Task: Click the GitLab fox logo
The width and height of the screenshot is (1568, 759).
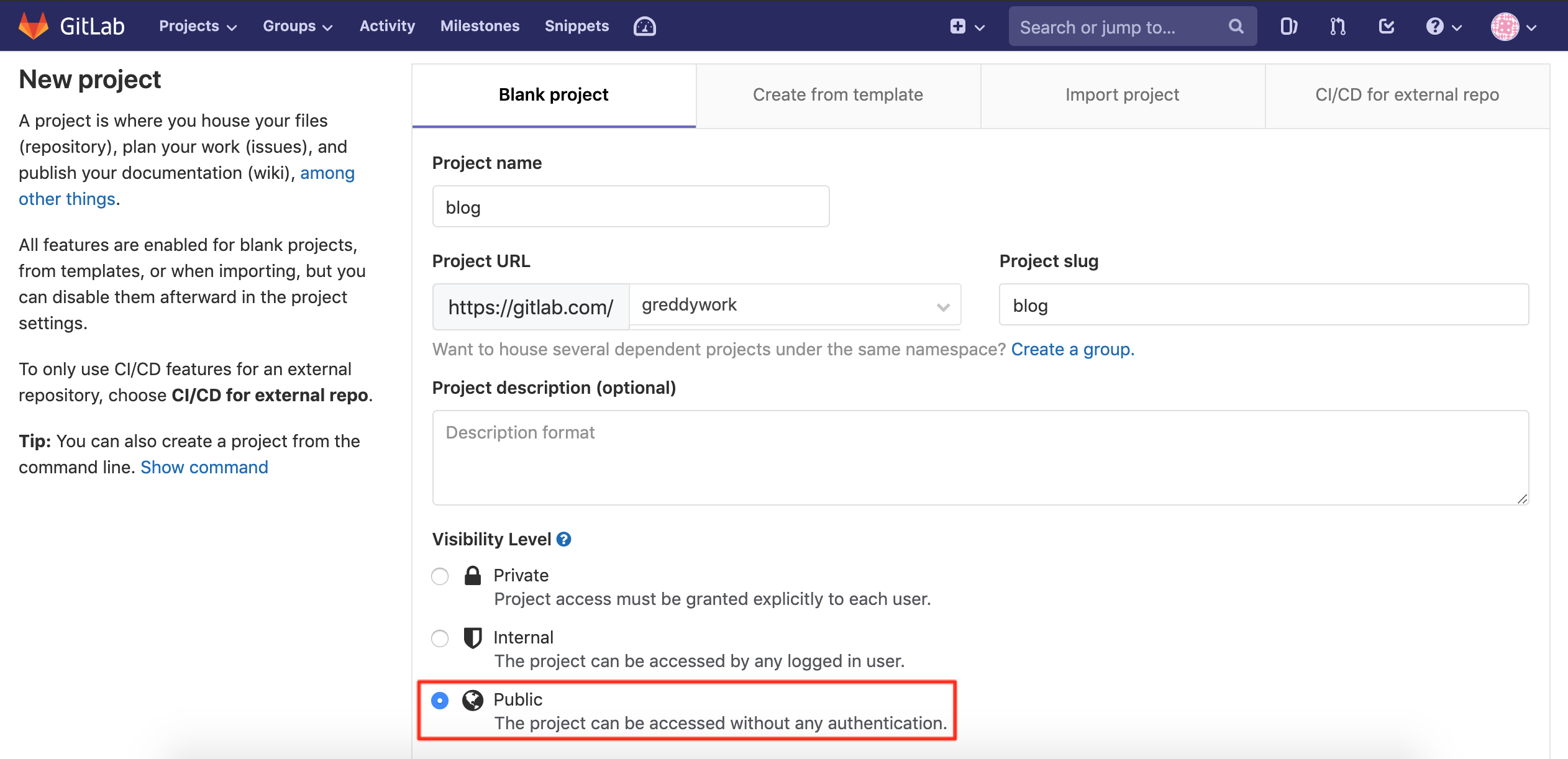Action: point(34,26)
